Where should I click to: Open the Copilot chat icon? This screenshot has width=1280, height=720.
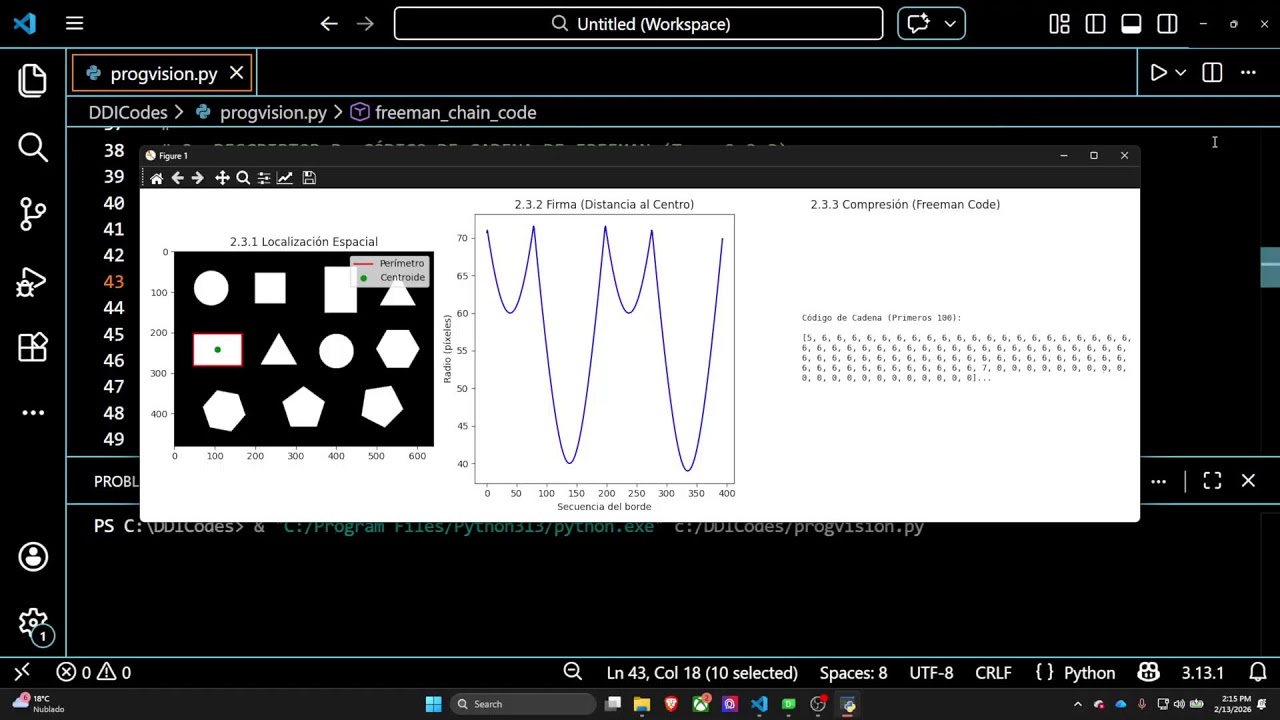(919, 23)
